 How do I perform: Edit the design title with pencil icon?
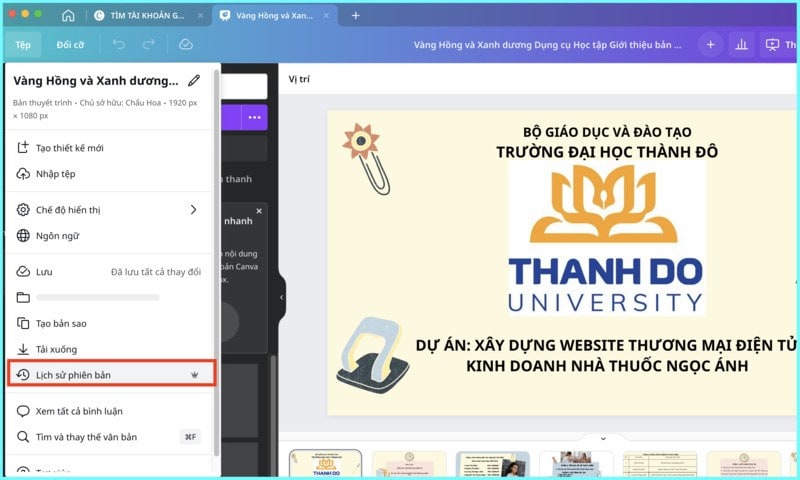point(194,81)
